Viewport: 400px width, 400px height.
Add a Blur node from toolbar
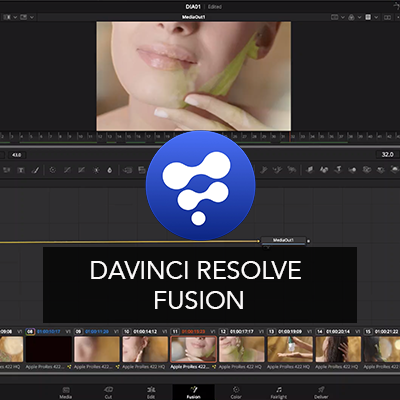coord(110,170)
